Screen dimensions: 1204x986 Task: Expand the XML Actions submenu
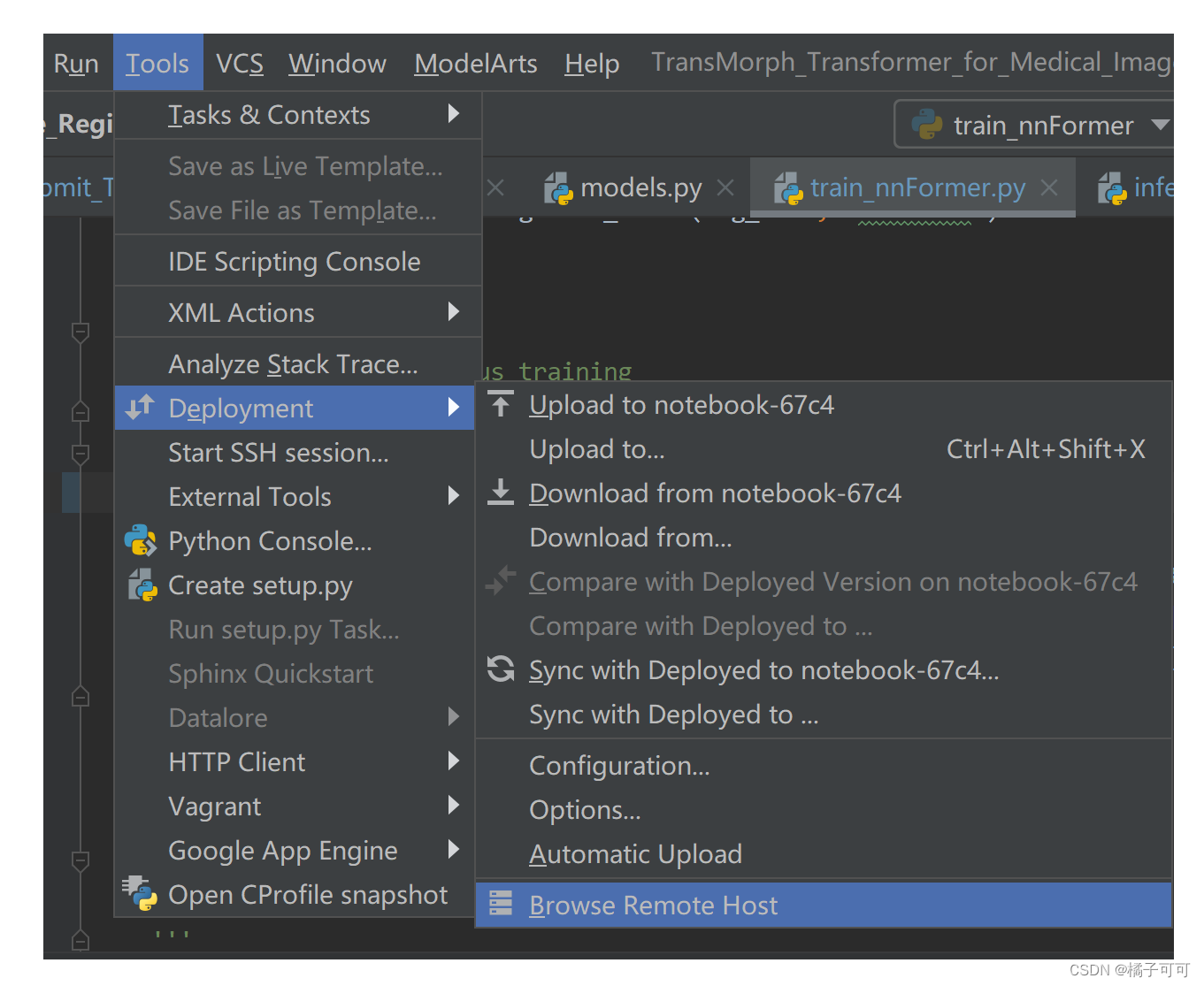pos(454,311)
